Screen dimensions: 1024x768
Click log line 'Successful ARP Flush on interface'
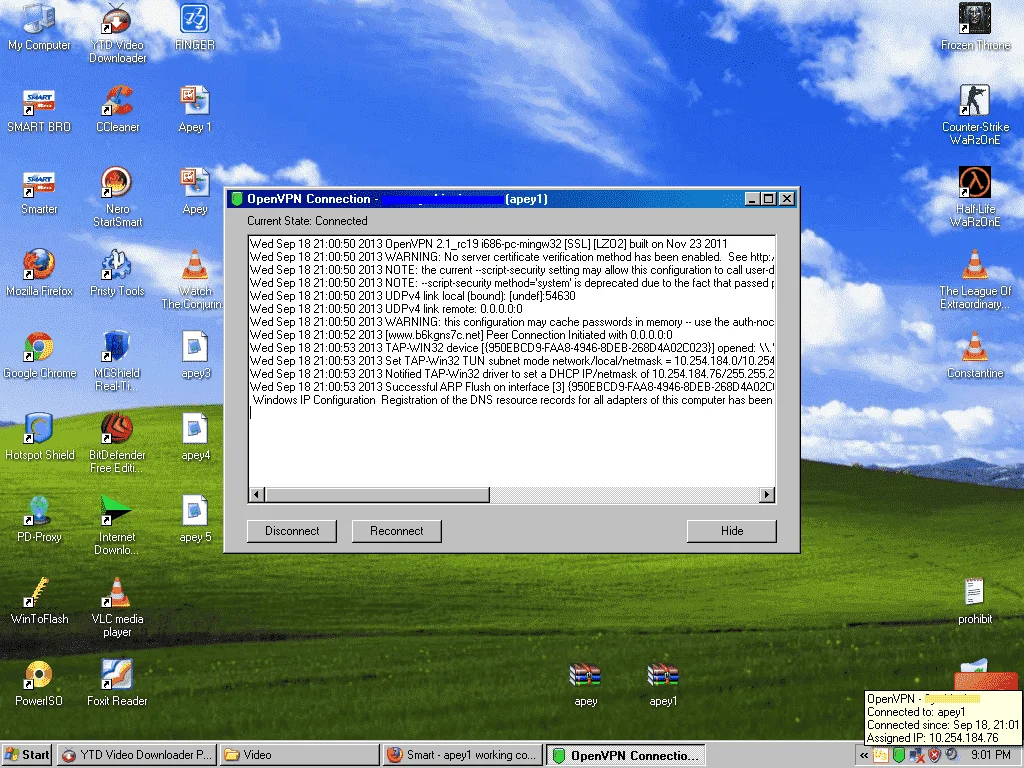click(511, 387)
